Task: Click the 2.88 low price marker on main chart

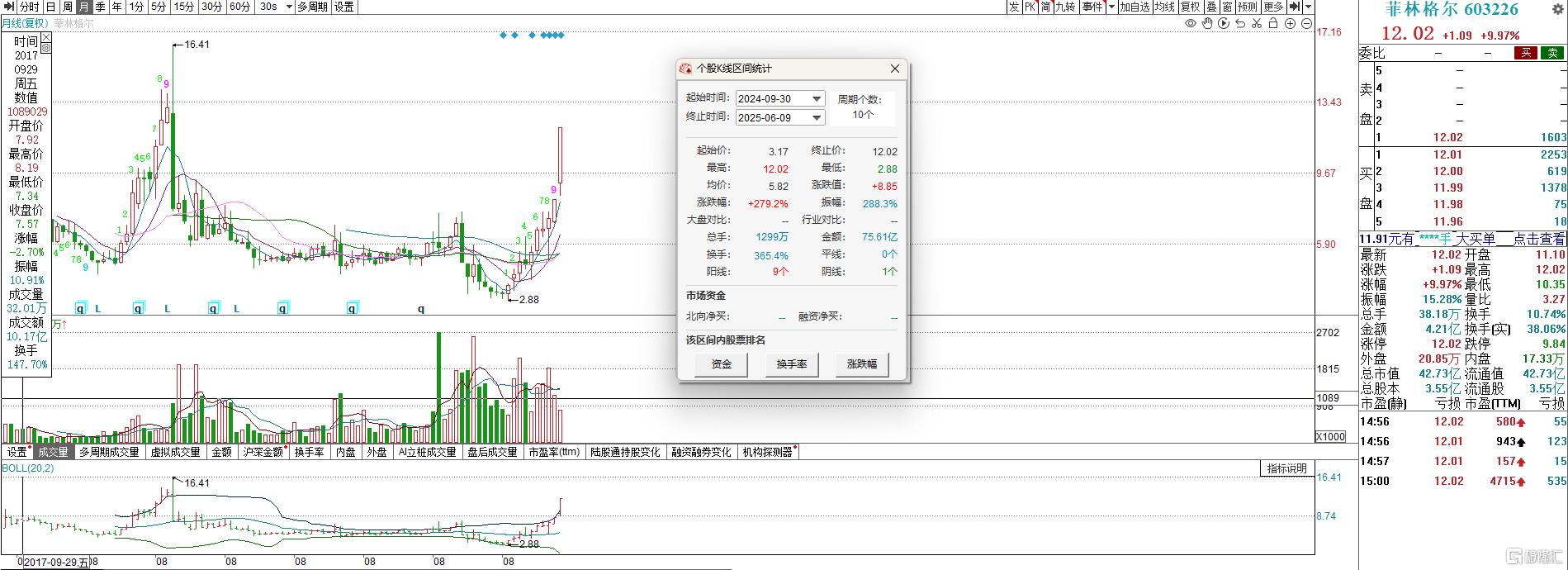Action: (528, 299)
